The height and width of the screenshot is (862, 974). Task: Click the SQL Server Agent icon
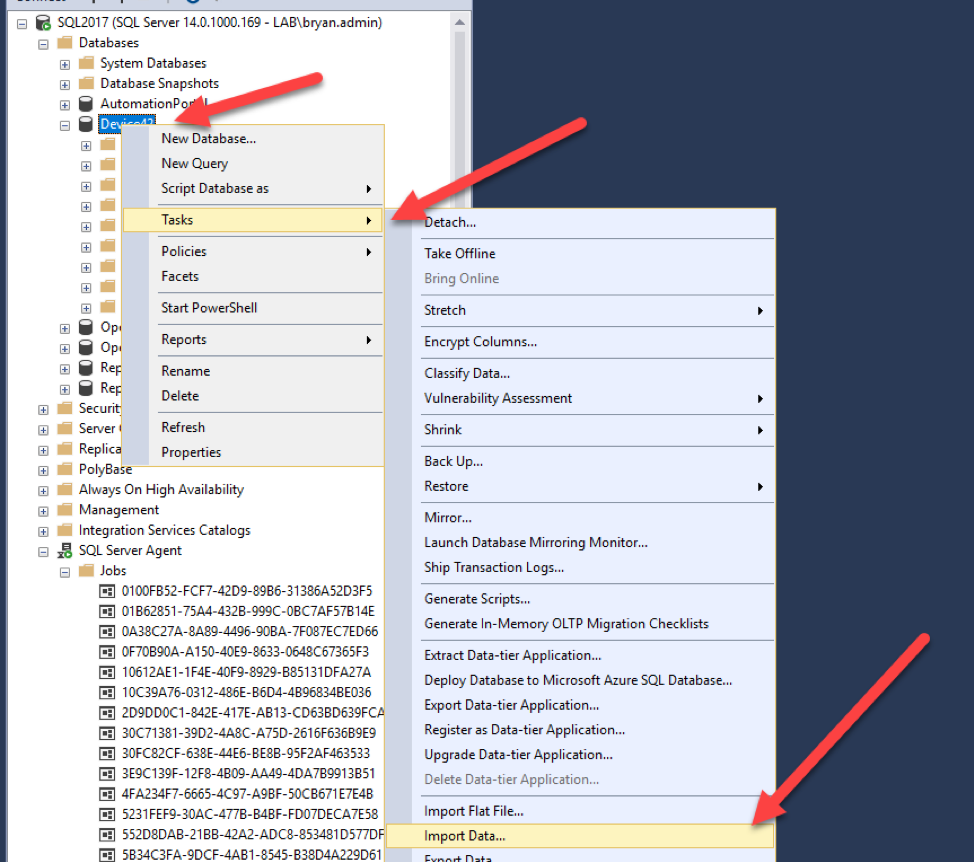click(x=65, y=551)
